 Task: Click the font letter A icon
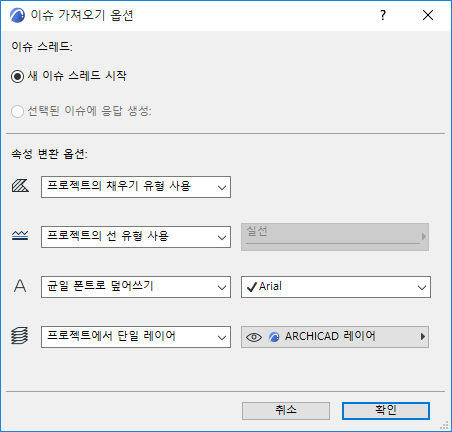[x=20, y=286]
